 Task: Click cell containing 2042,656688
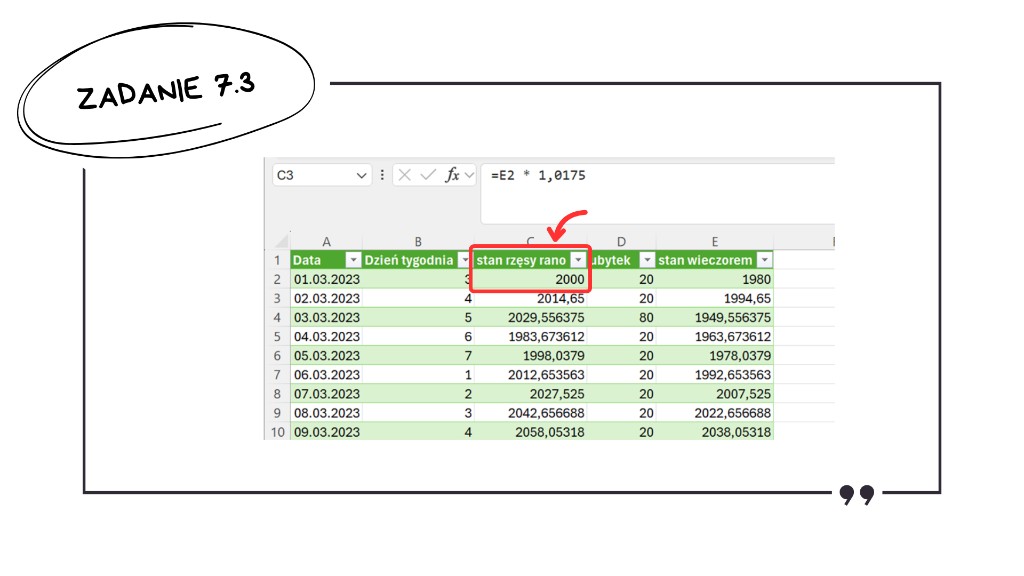pos(530,413)
